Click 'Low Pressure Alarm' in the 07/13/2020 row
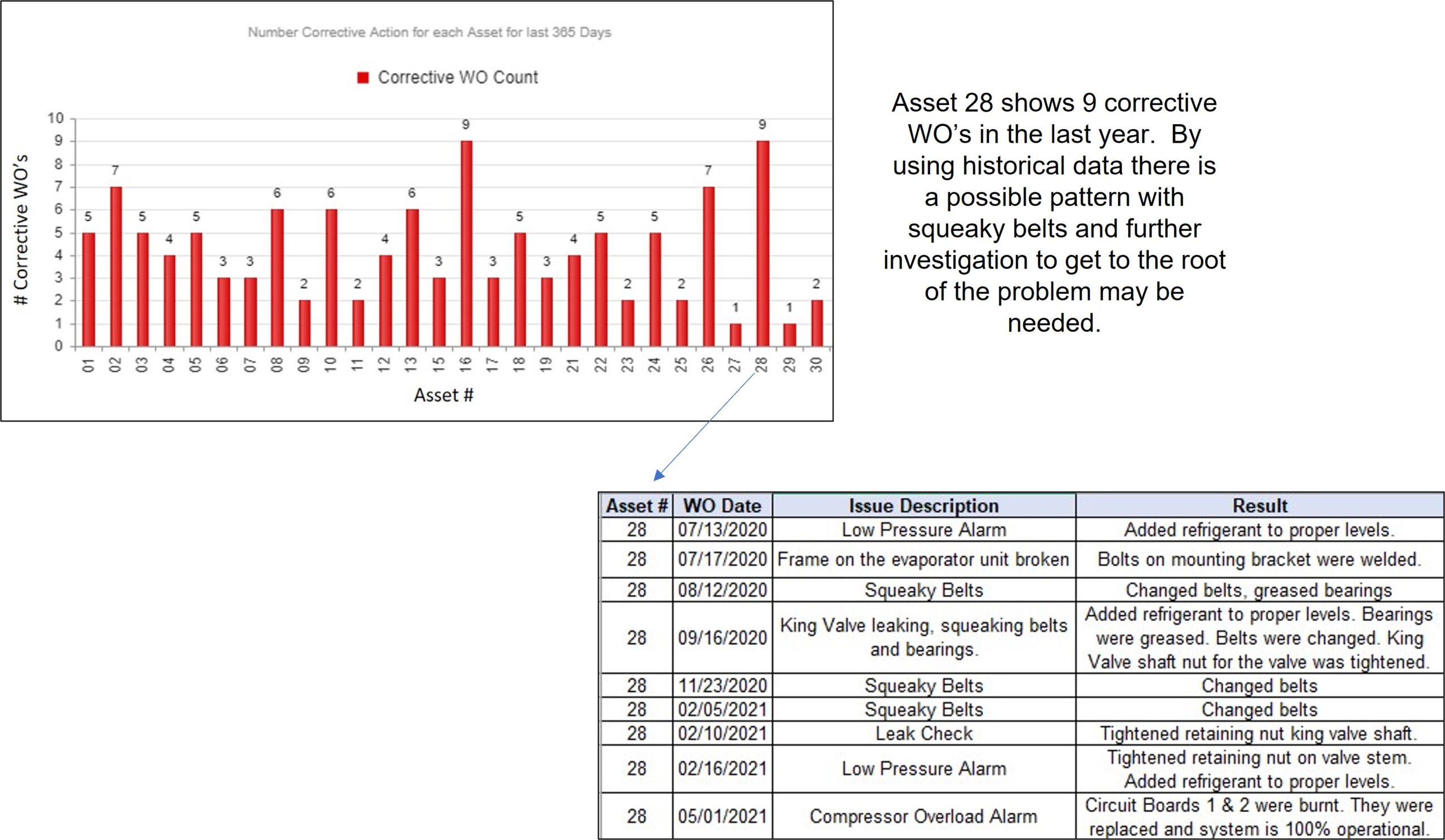The width and height of the screenshot is (1445, 840). pos(924,530)
